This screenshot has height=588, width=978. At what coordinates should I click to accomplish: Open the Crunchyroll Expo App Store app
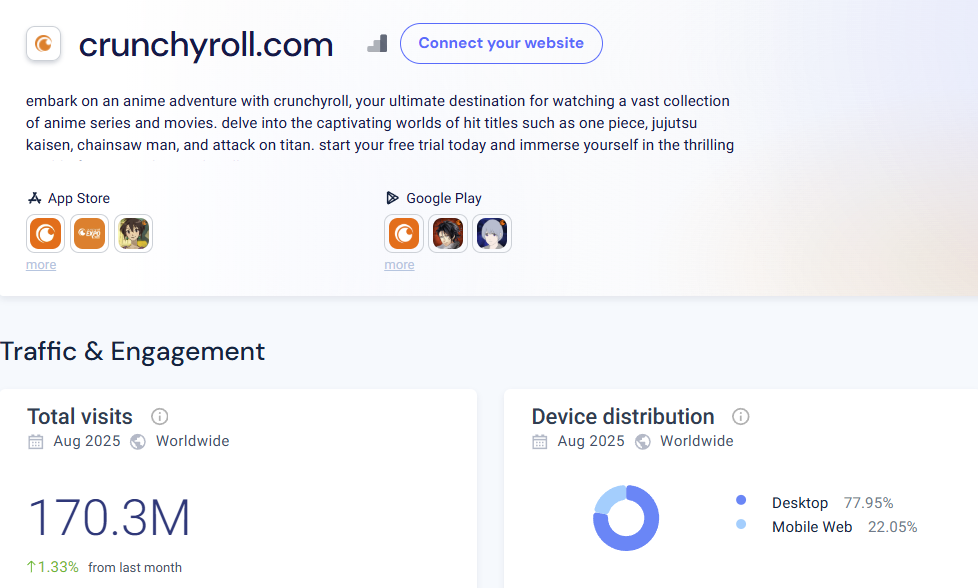pyautogui.click(x=89, y=234)
